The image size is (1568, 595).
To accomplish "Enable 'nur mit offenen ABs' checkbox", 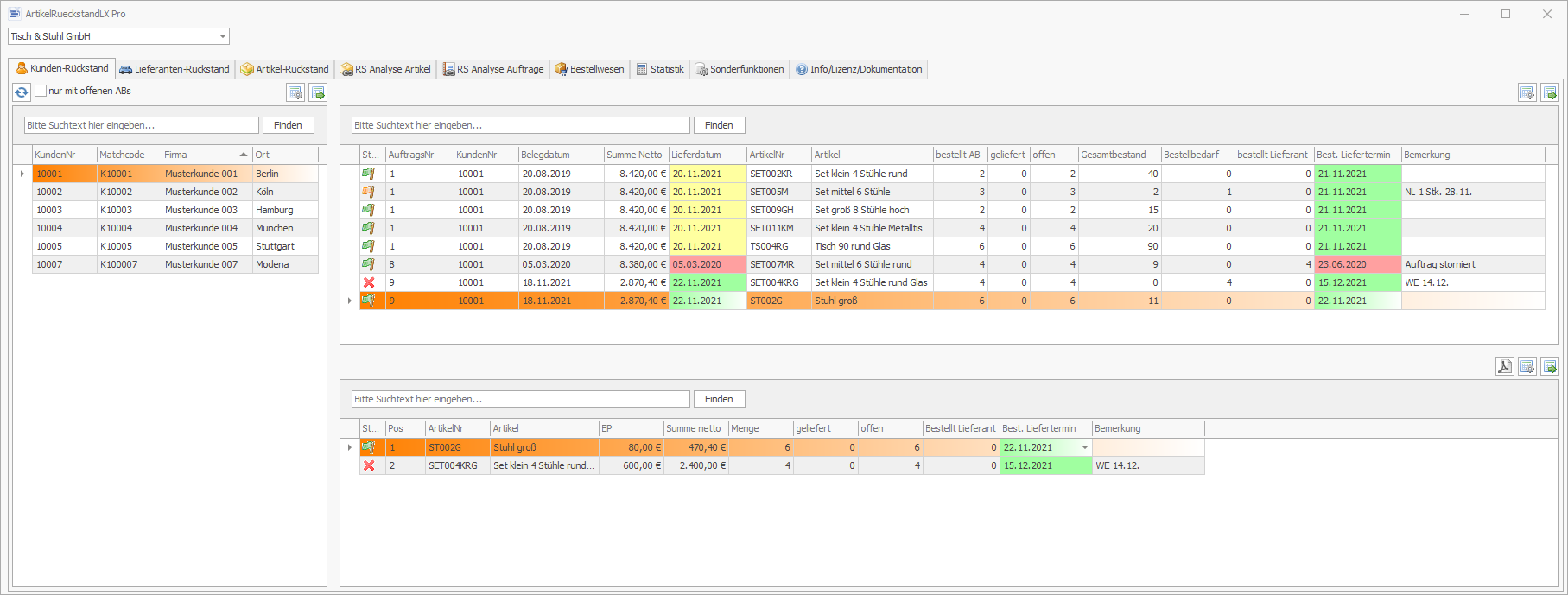I will [41, 91].
